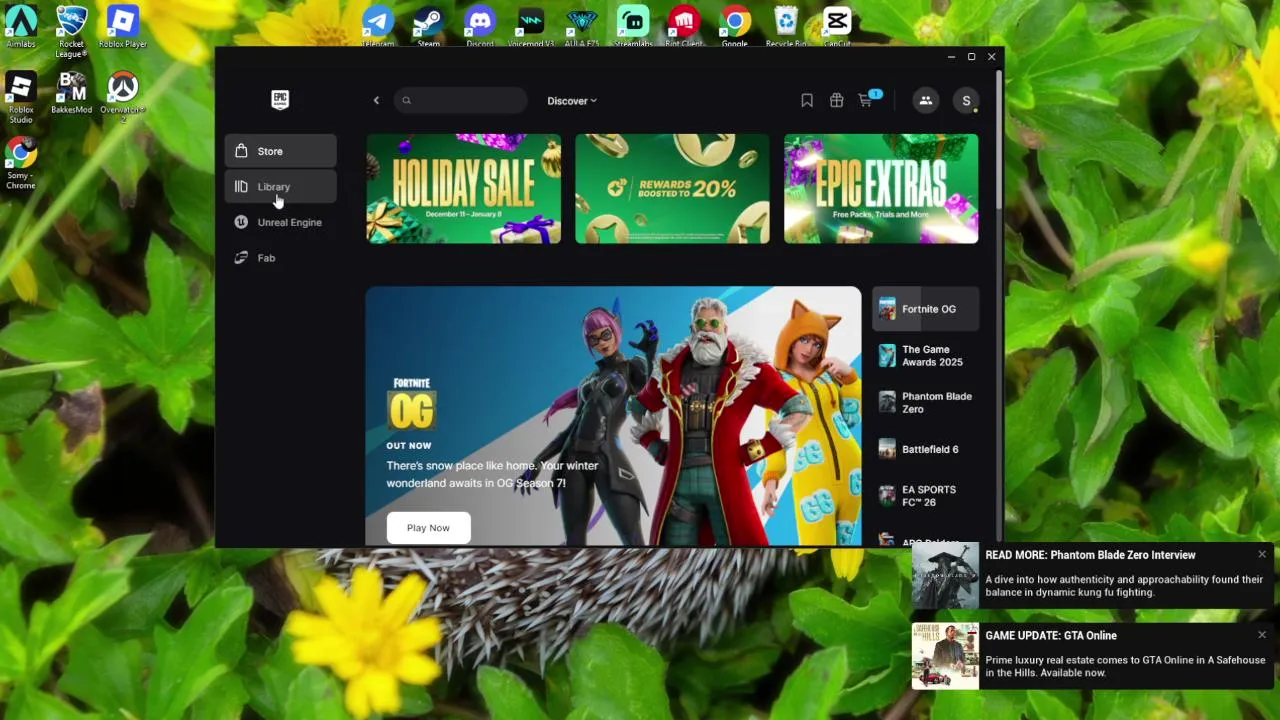The height and width of the screenshot is (720, 1280).
Task: Select Fortnite OG in the featured list
Action: click(926, 309)
